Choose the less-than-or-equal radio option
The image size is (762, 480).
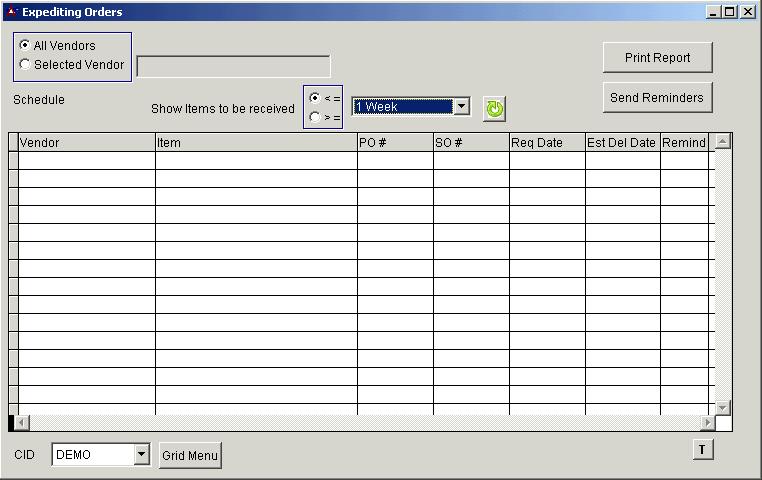315,98
